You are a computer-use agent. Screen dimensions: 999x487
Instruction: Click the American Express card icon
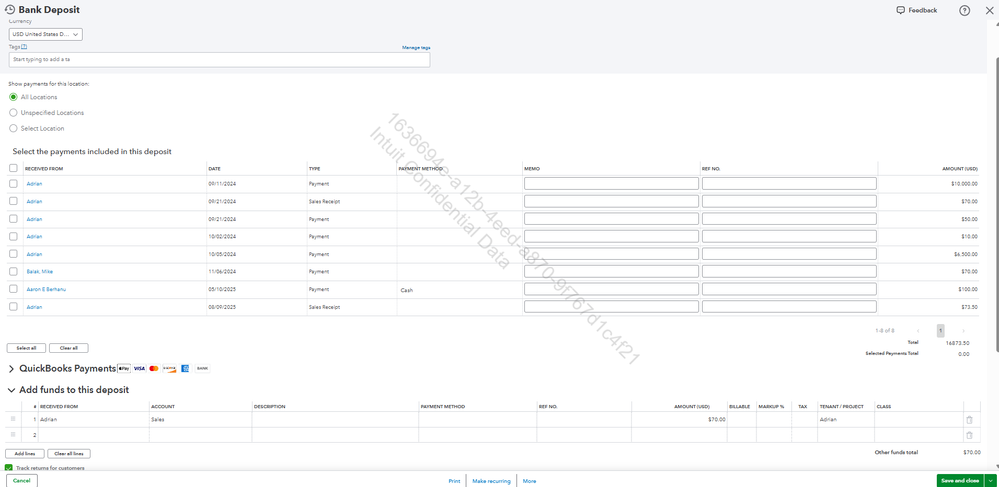[185, 368]
